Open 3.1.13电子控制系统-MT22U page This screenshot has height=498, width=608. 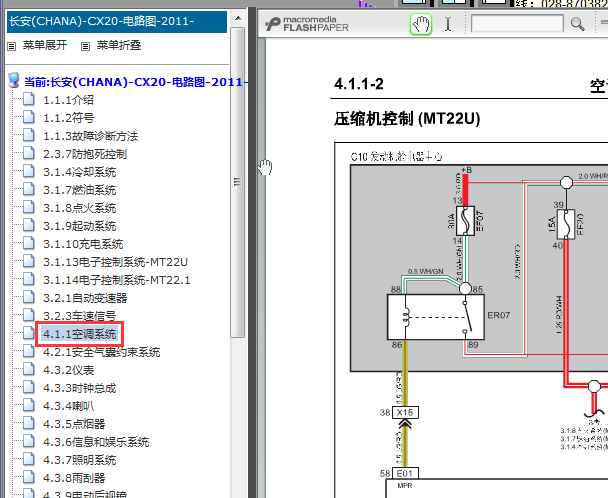point(116,262)
